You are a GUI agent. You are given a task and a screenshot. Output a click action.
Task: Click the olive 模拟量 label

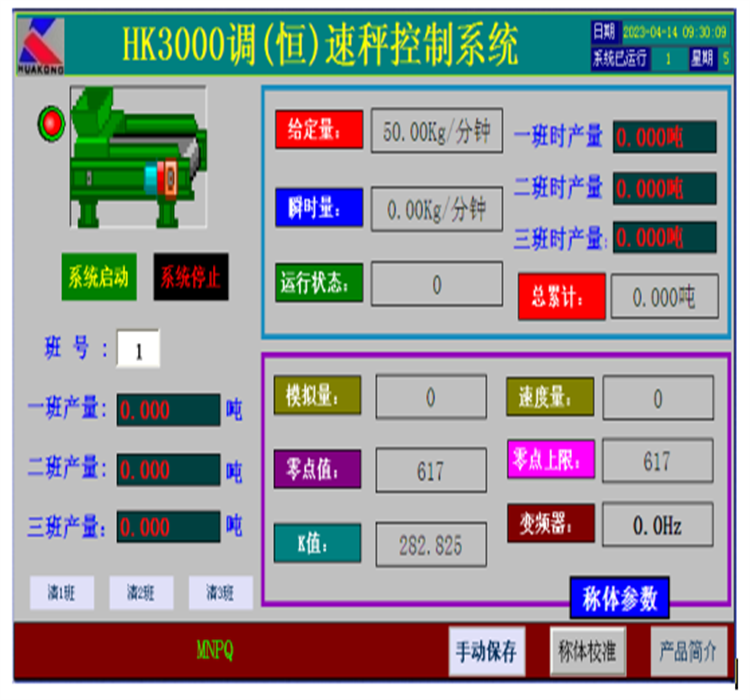click(317, 395)
